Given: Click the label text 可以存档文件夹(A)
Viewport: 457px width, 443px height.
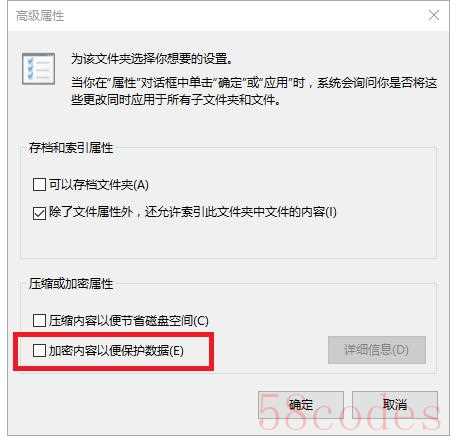Looking at the screenshot, I should click(99, 184).
